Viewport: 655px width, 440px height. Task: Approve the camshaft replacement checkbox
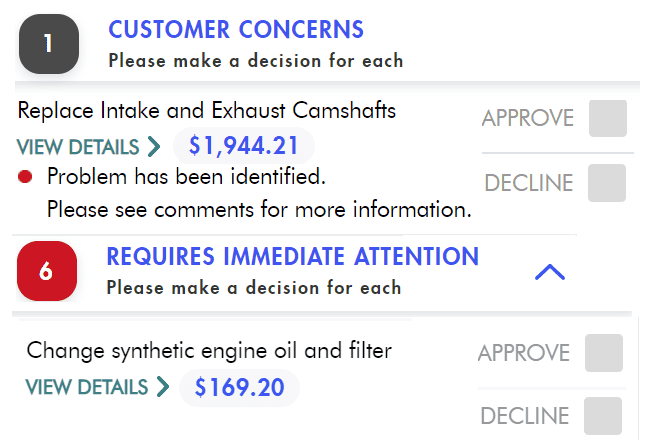pos(607,118)
